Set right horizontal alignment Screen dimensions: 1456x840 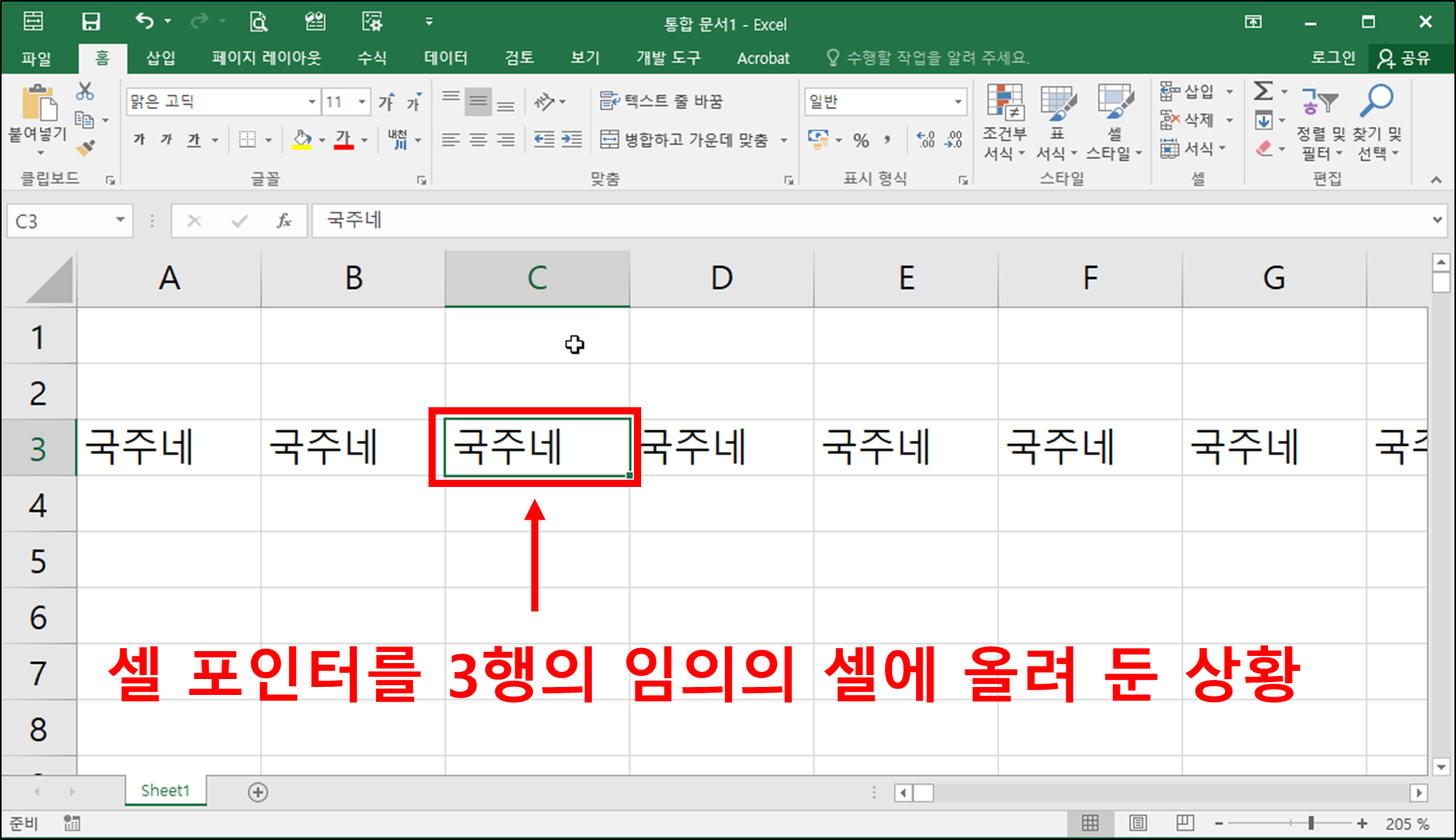506,140
